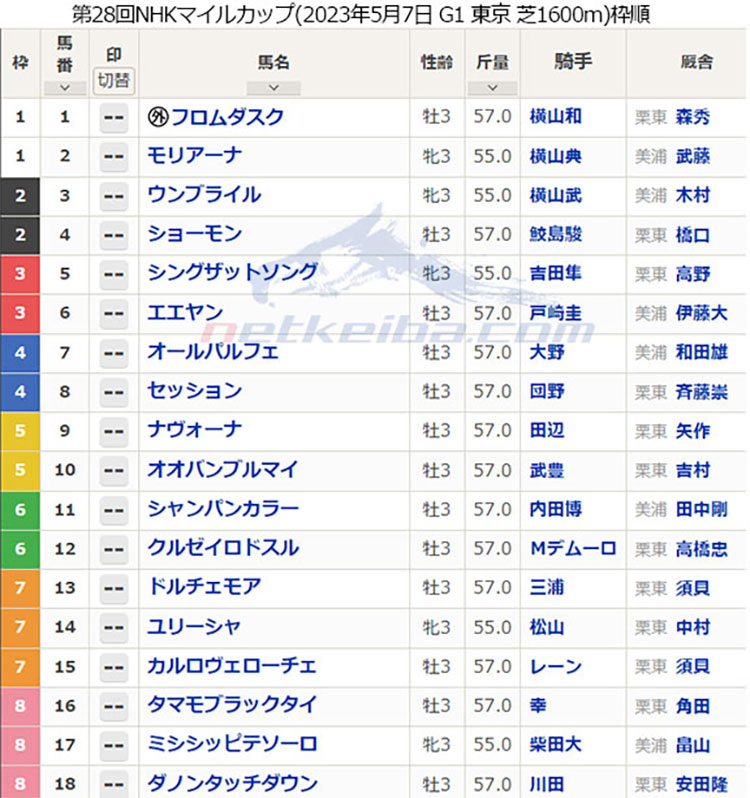Viewport: 750px width, 798px height.
Task: Open jockey 横山武 profile
Action: (x=556, y=195)
